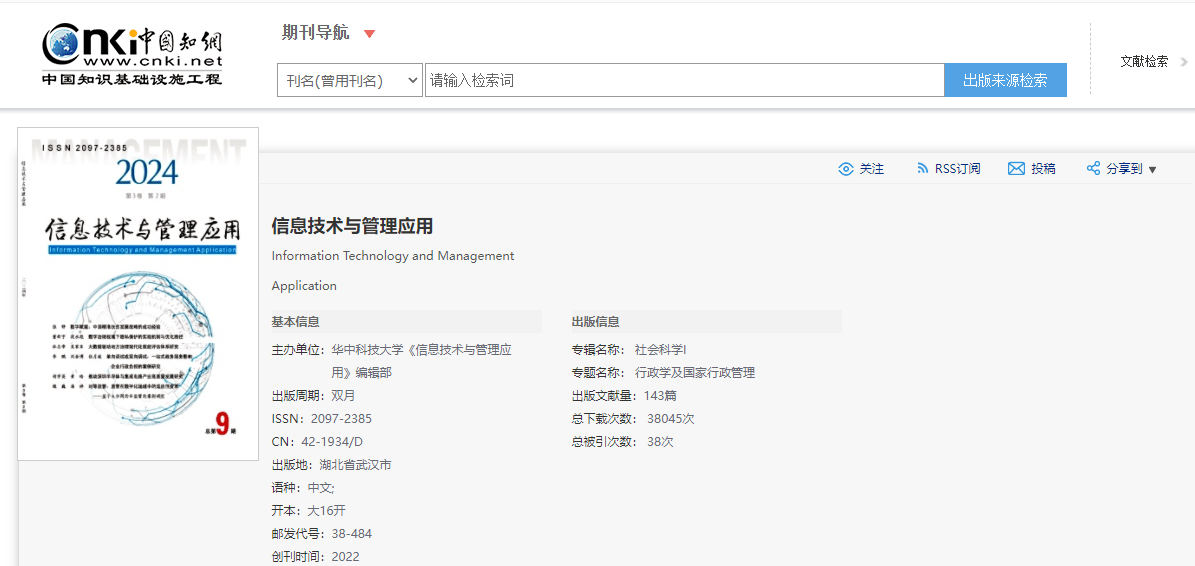Select the 出版地 value 湖北省武汉市
The width and height of the screenshot is (1195, 566).
[355, 465]
